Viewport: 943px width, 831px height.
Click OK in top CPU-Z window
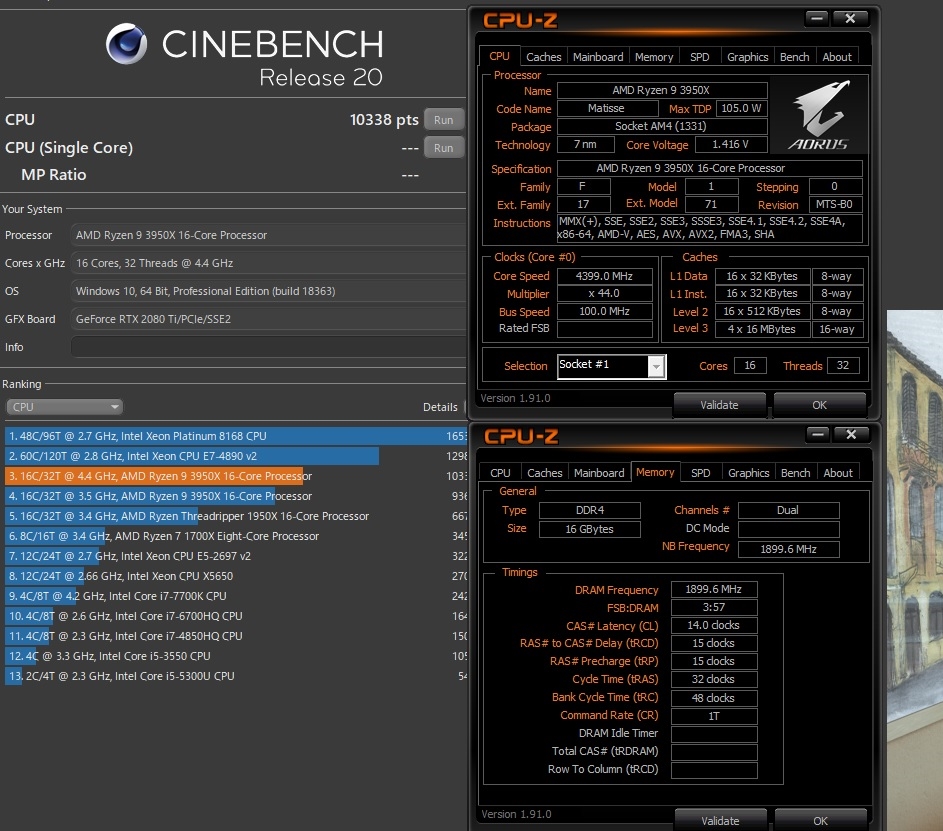(819, 405)
